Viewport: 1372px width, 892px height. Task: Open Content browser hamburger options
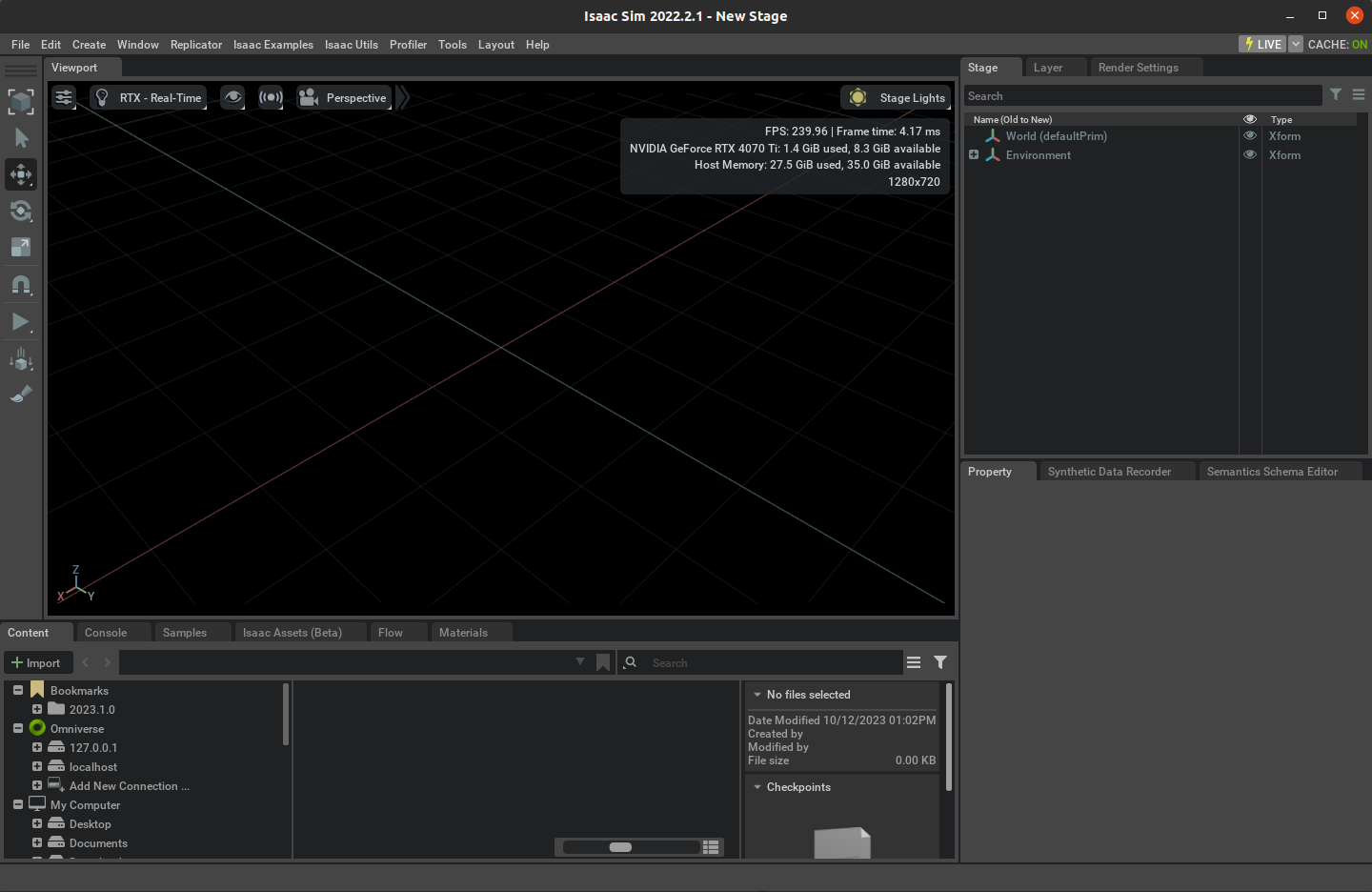click(914, 662)
